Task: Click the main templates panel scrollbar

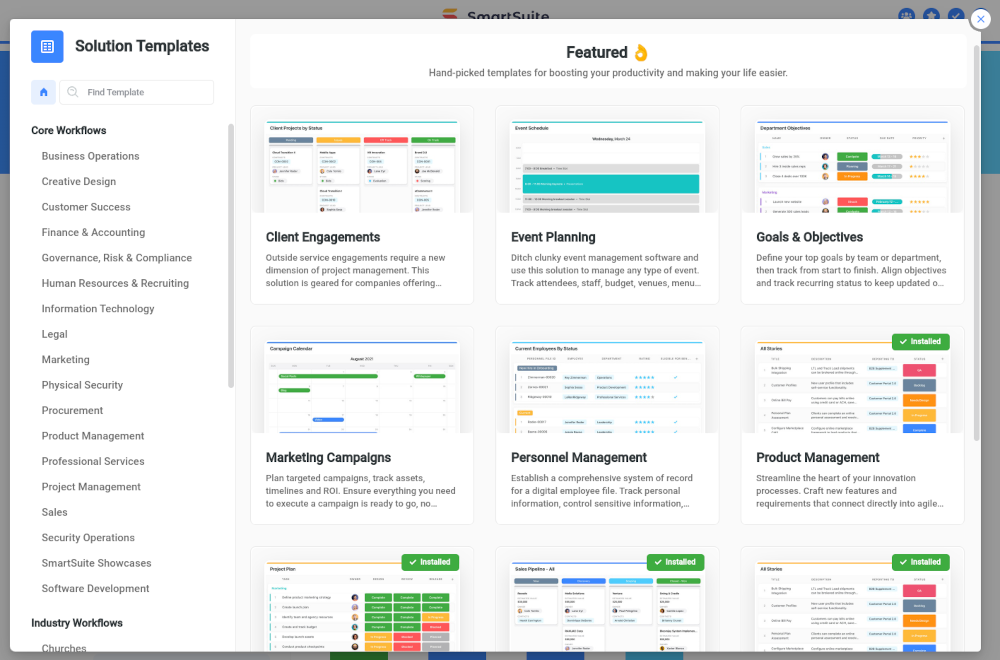Action: (x=976, y=242)
